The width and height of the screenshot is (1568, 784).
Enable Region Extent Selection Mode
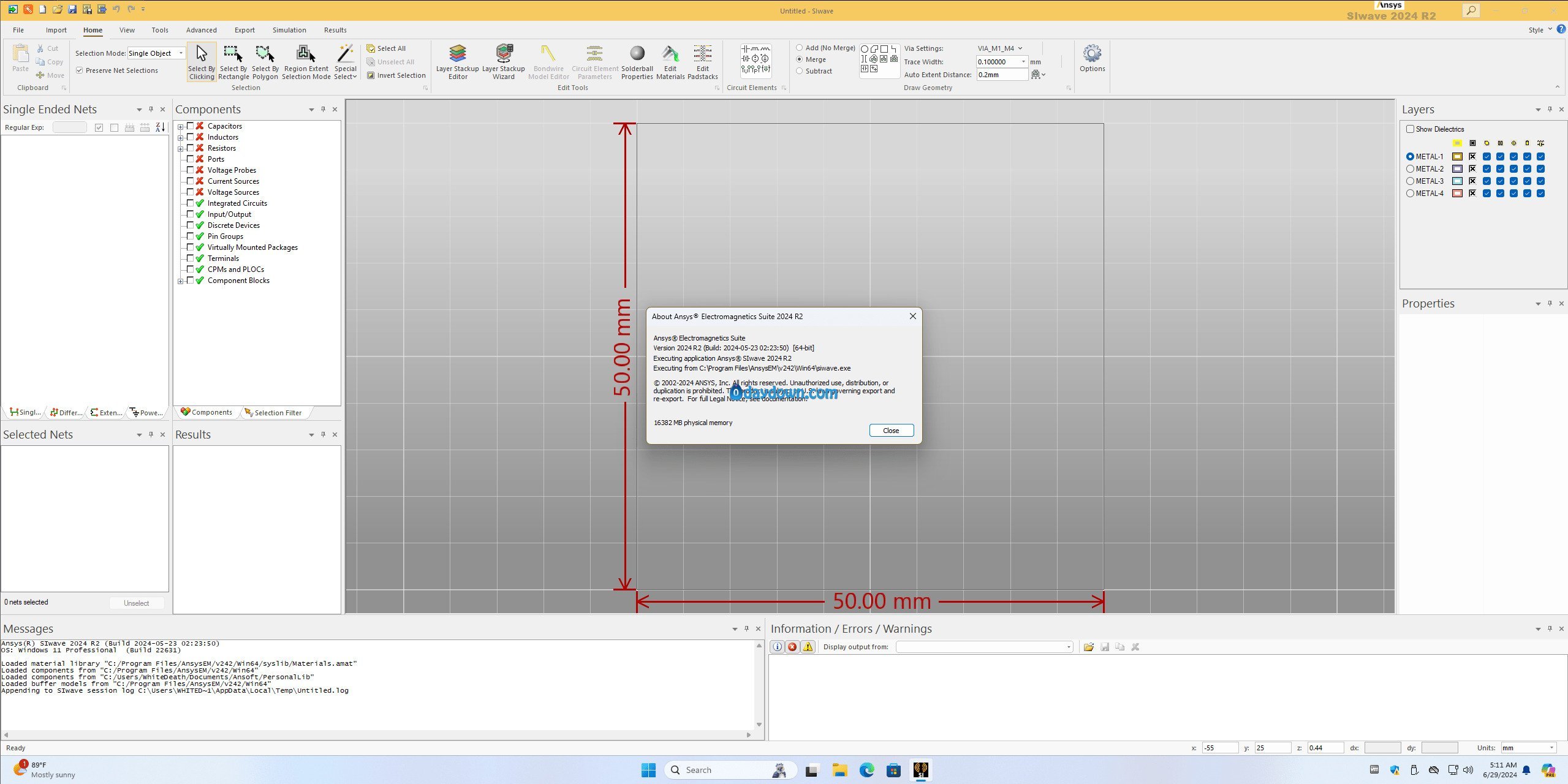click(306, 62)
